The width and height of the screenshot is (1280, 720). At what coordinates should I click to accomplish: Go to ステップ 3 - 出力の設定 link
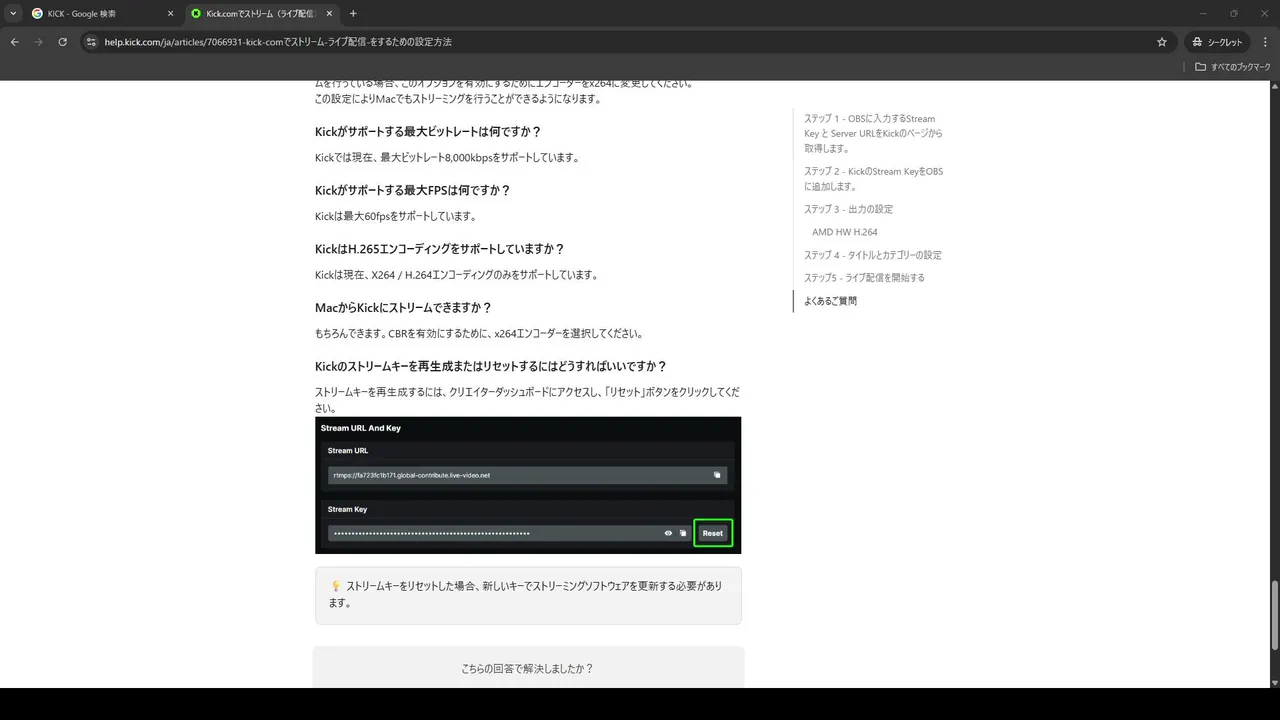coord(848,209)
